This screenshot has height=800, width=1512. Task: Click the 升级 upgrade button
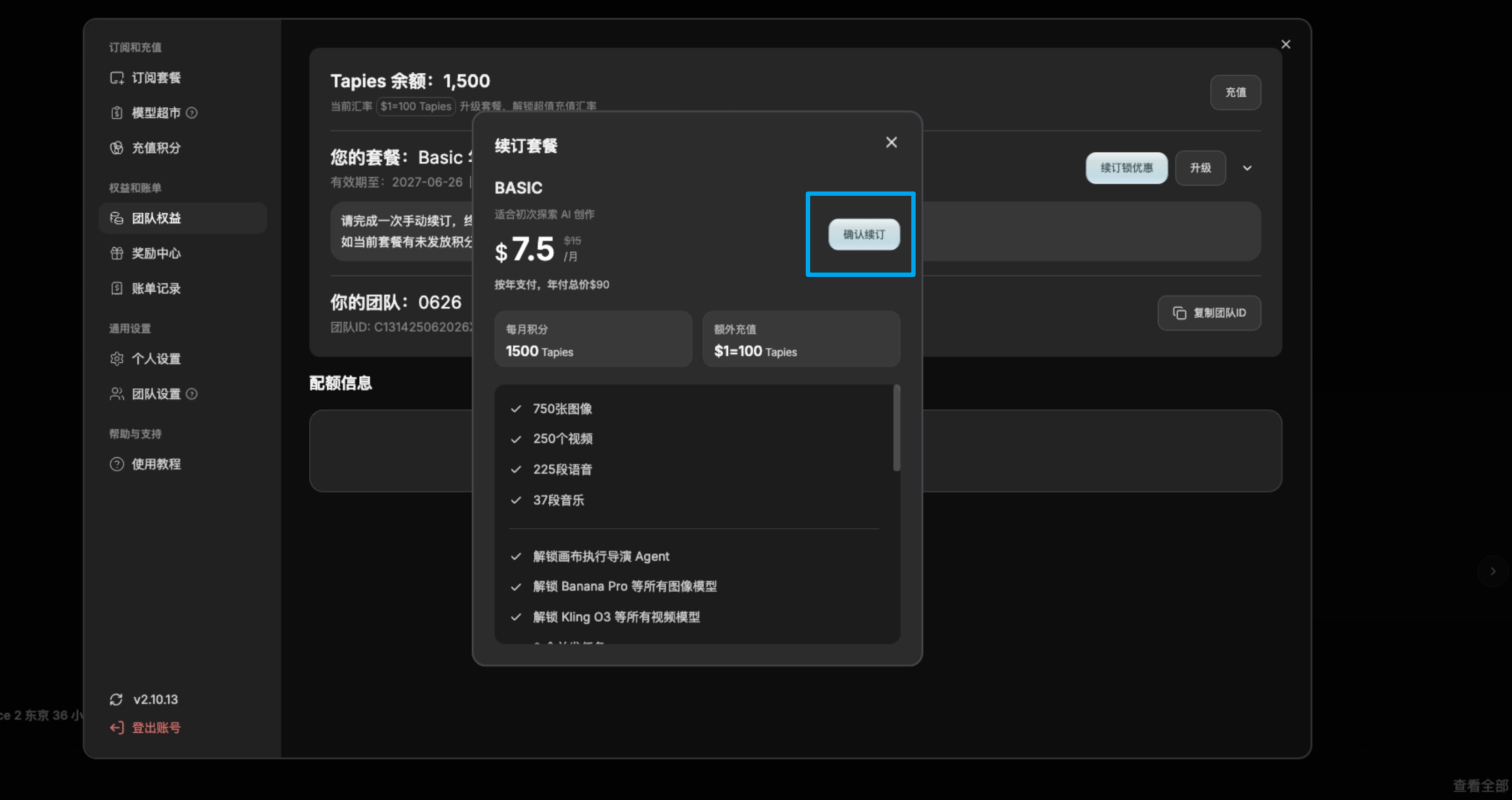1200,168
